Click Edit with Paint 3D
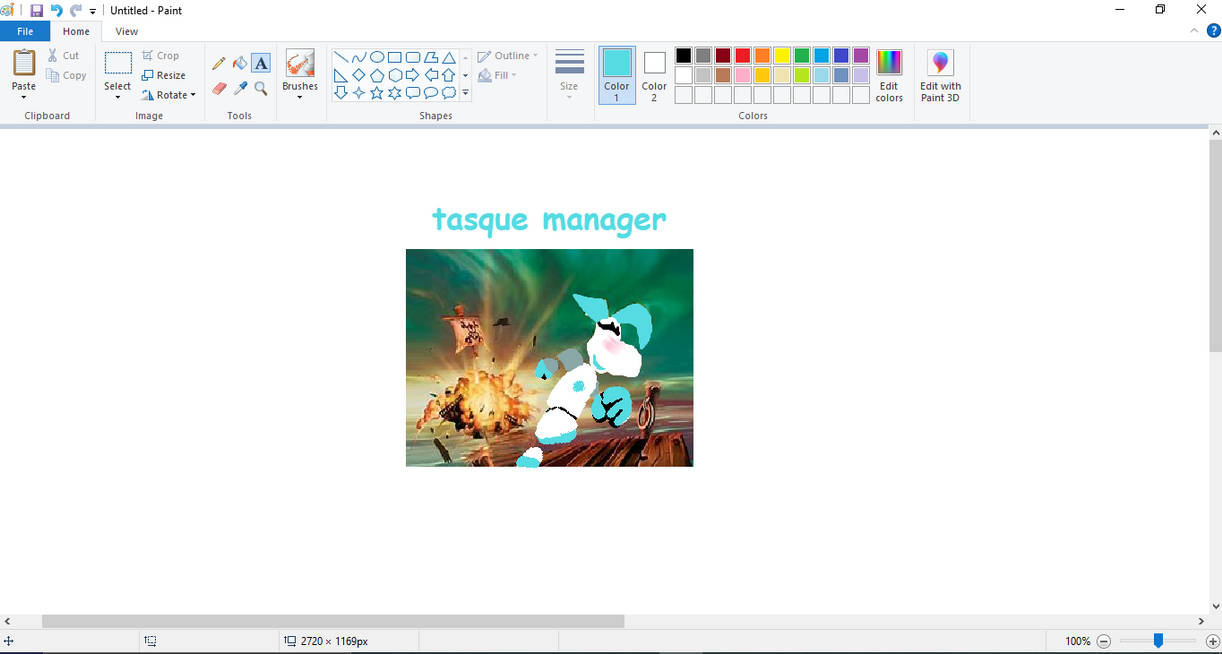The image size is (1222, 654). click(940, 75)
